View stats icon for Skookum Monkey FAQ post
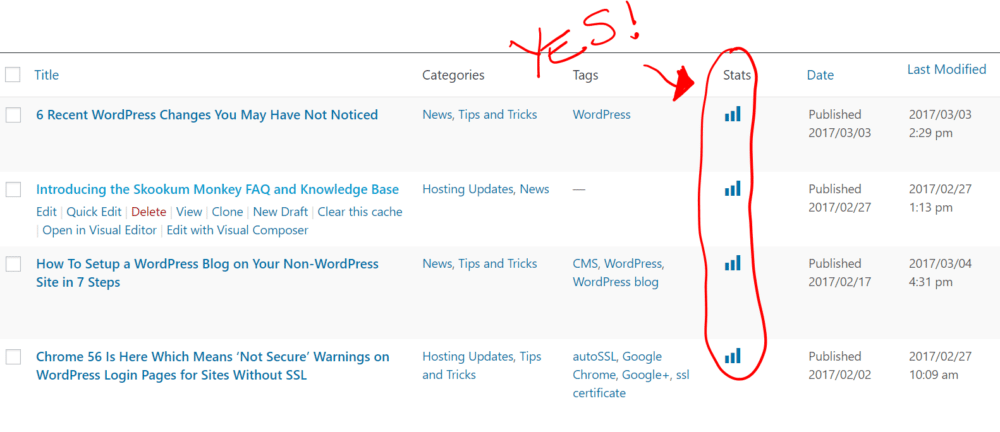Screen dimensions: 1000x432 pyautogui.click(x=732, y=188)
